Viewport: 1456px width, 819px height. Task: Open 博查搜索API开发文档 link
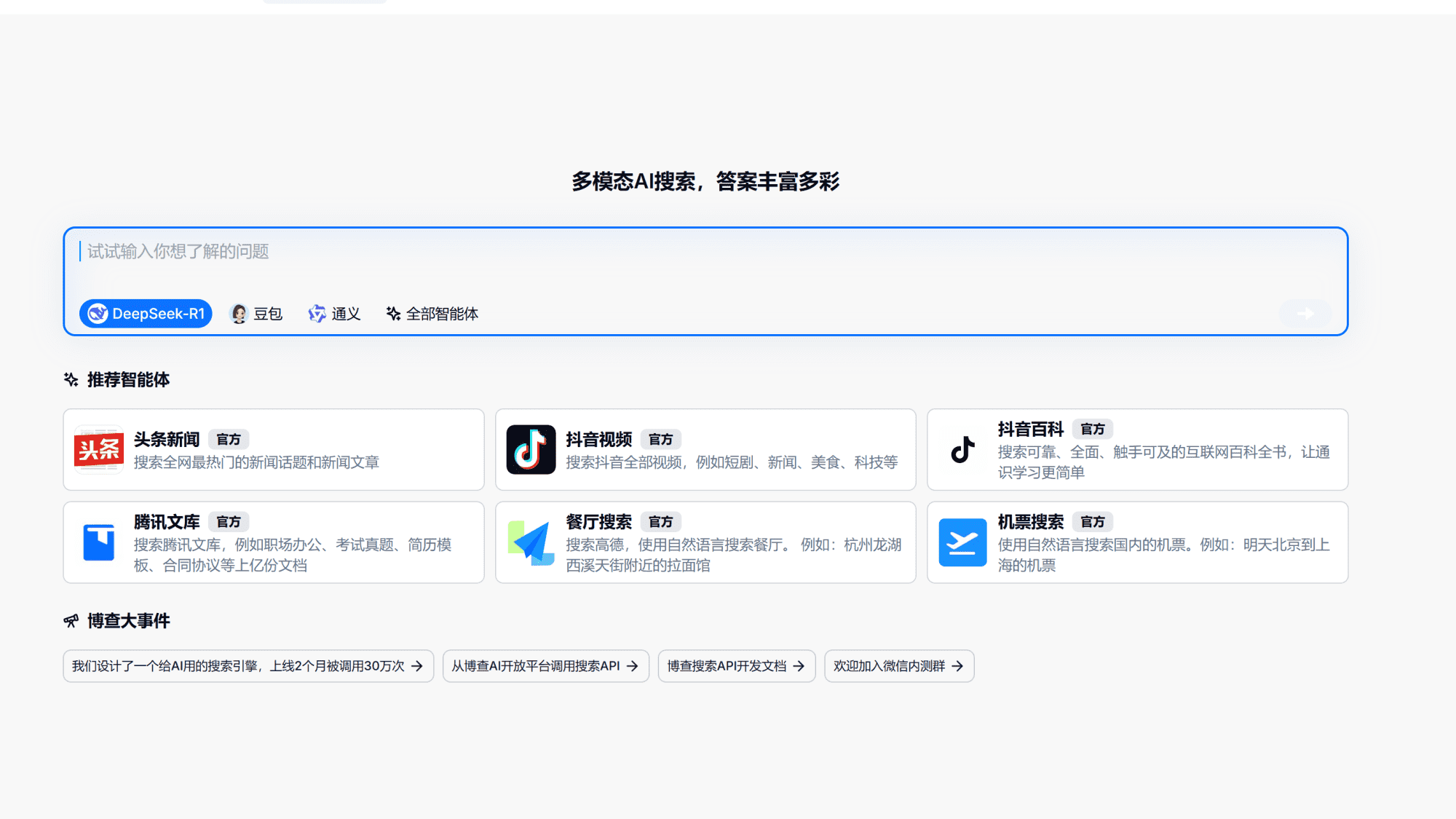[x=737, y=666]
